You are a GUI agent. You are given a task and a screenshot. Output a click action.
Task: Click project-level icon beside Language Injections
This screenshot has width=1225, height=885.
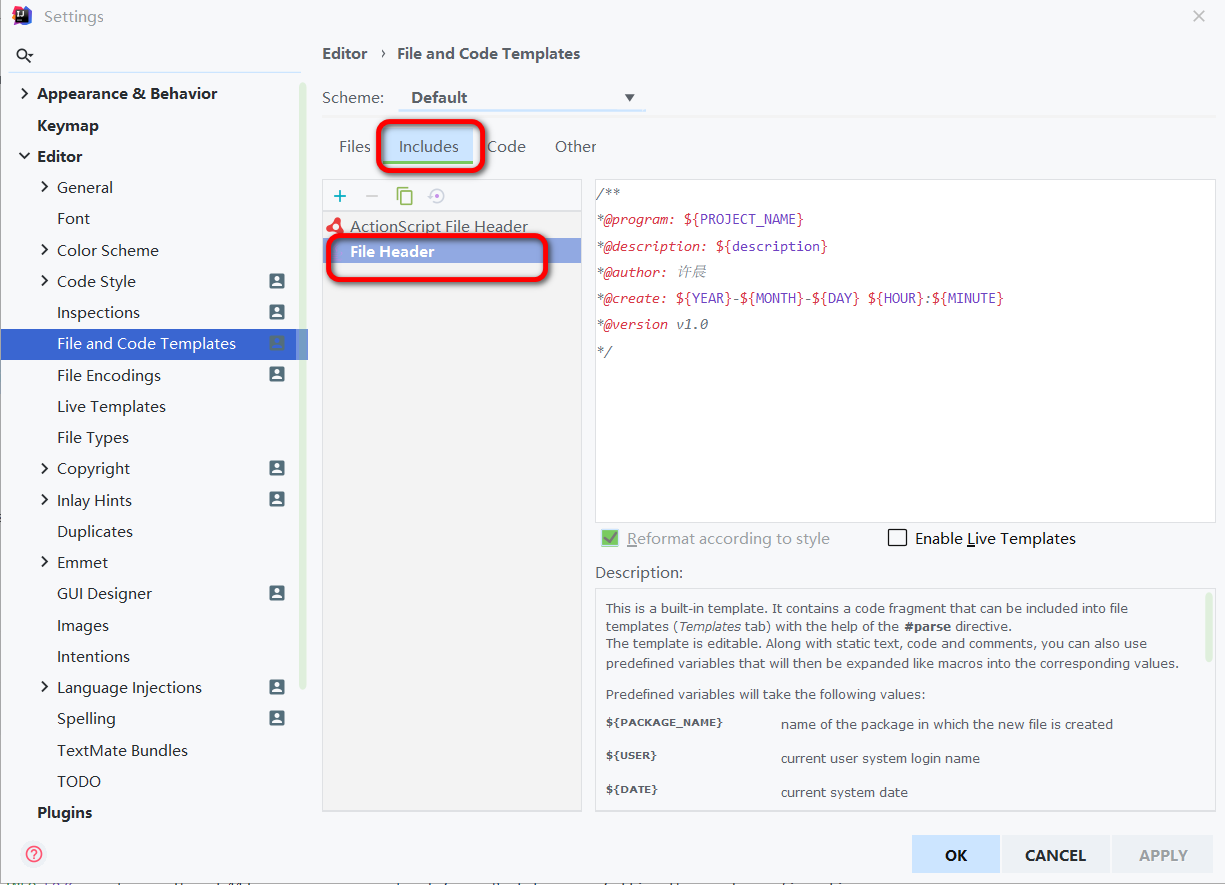click(277, 687)
